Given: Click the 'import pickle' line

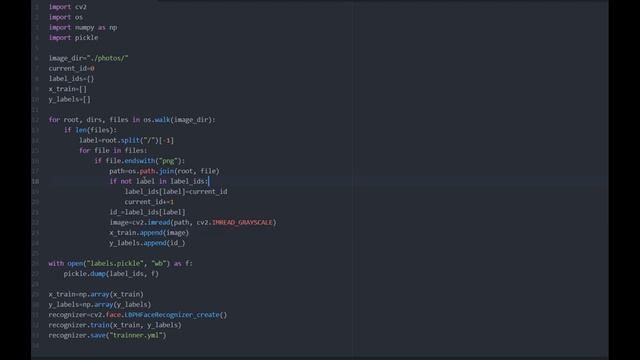Looking at the screenshot, I should (73, 38).
